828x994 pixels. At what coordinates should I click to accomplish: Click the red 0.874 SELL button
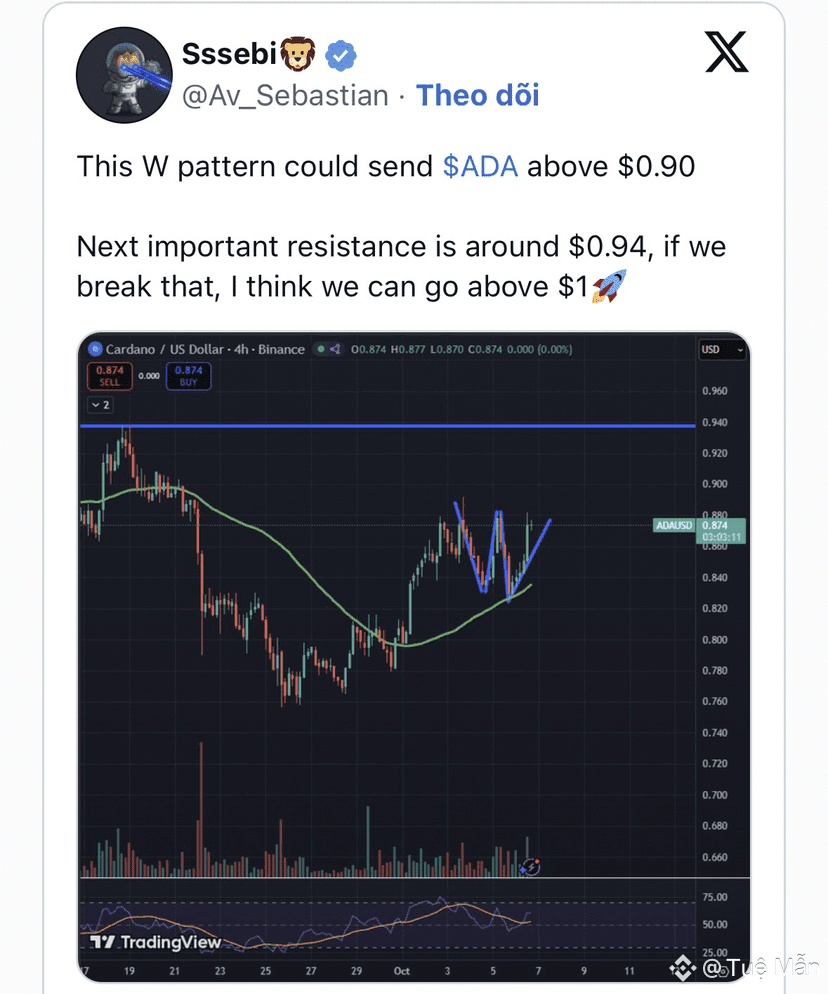point(110,376)
